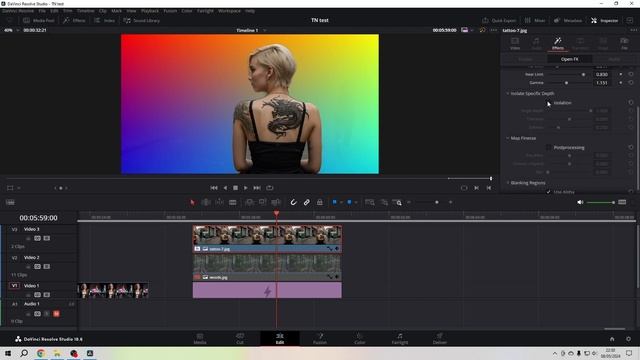Click the Play Reverse button
This screenshot has width=640, height=360.
pyautogui.click(x=225, y=188)
